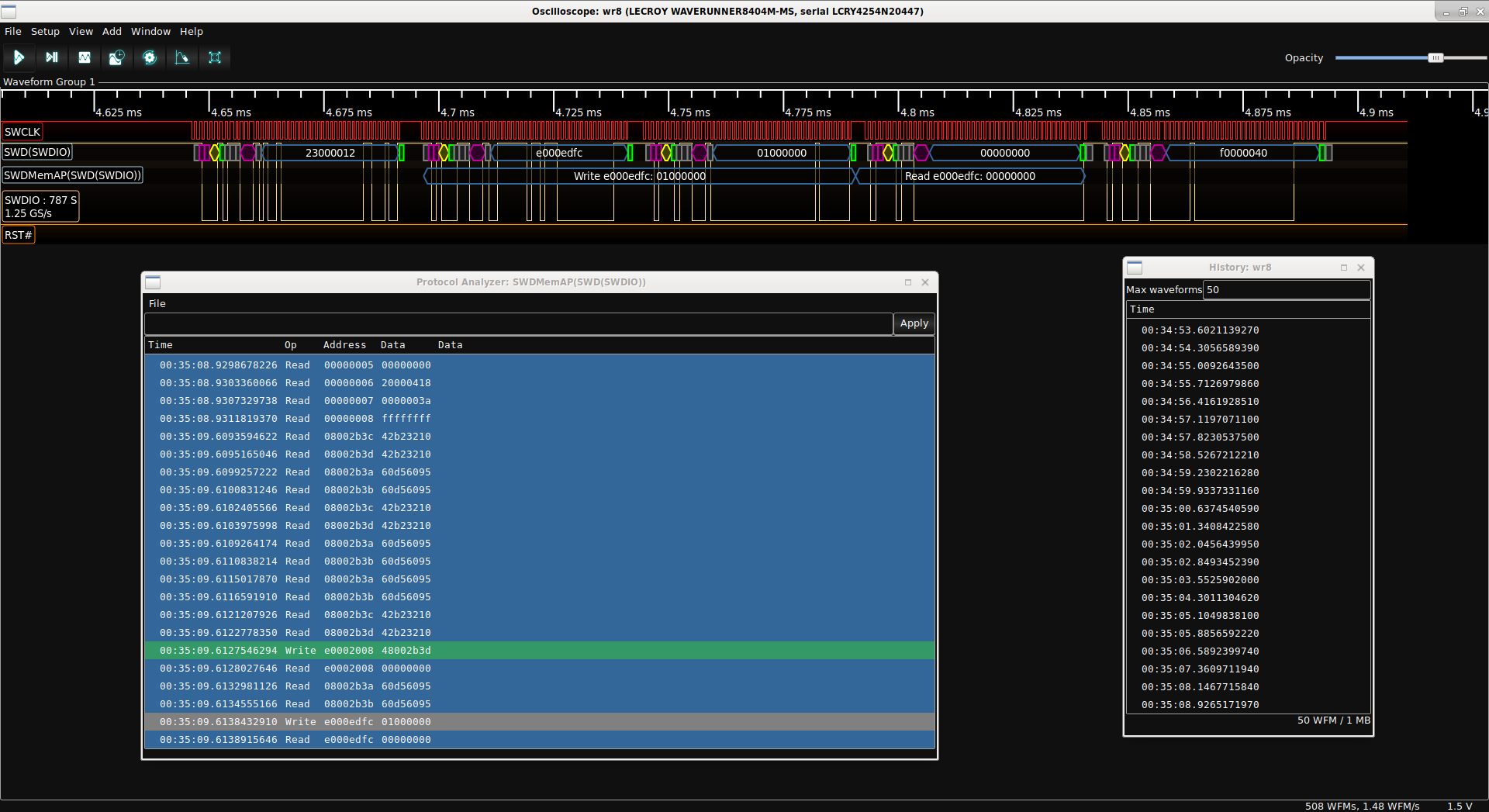Select the Read 00000008 ffffffff row
The image size is (1489, 812).
pyautogui.click(x=540, y=419)
